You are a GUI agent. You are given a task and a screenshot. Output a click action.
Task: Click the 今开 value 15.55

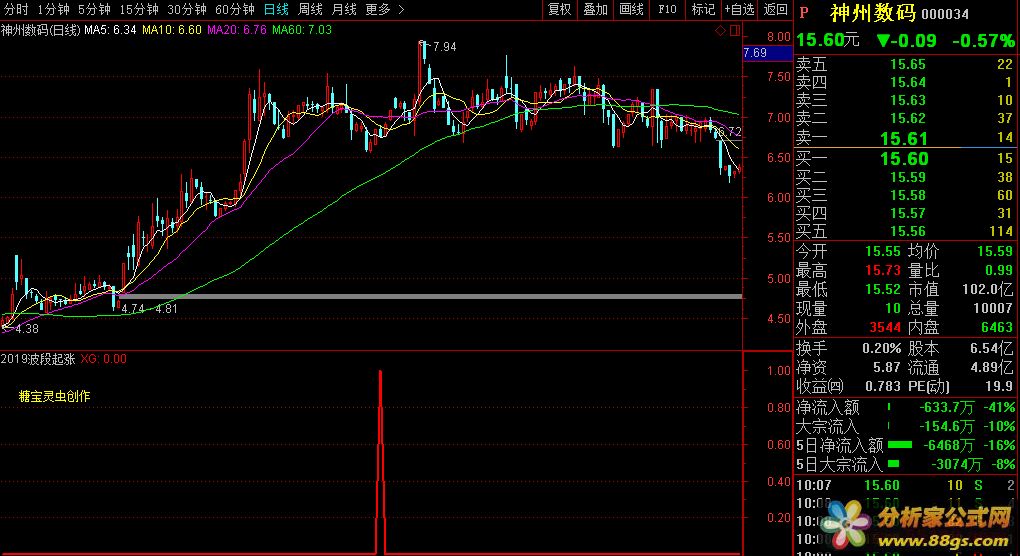point(883,252)
